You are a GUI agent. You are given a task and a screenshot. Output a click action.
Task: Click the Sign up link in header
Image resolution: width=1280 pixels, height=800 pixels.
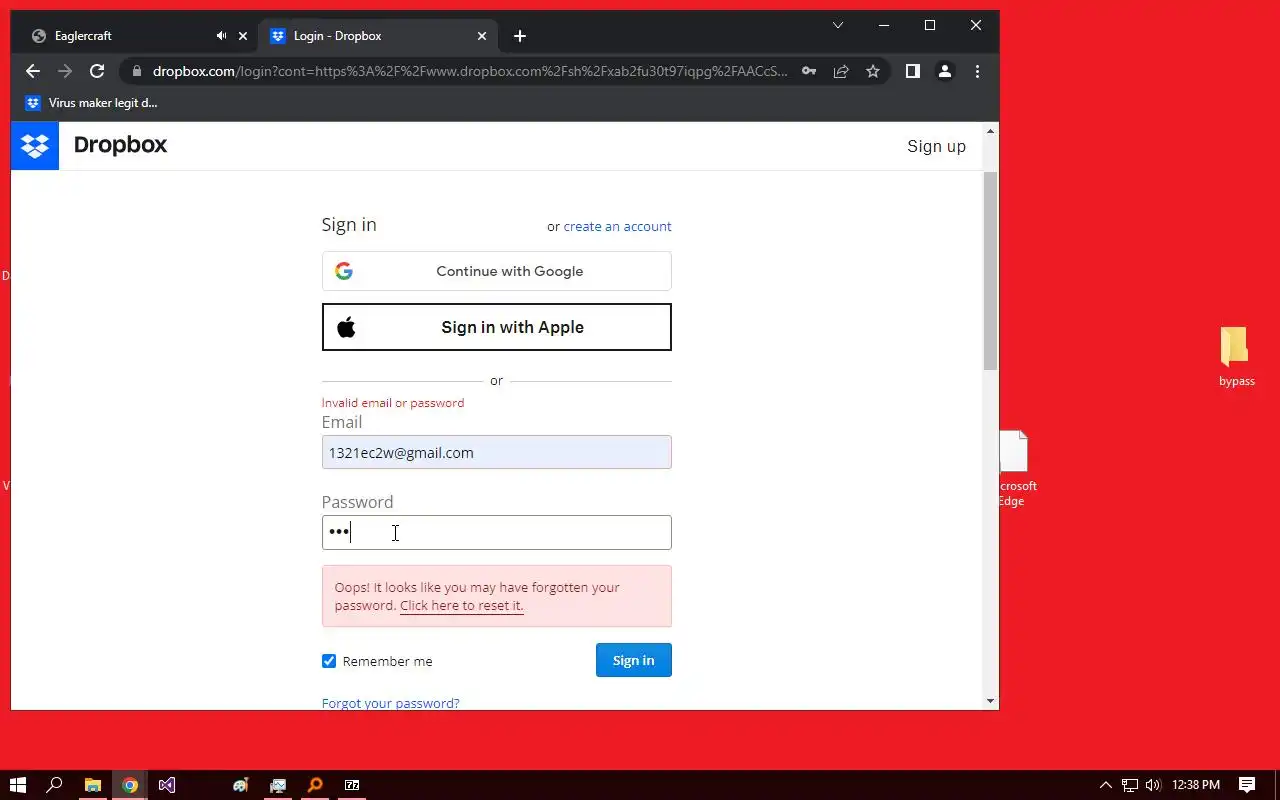(936, 146)
